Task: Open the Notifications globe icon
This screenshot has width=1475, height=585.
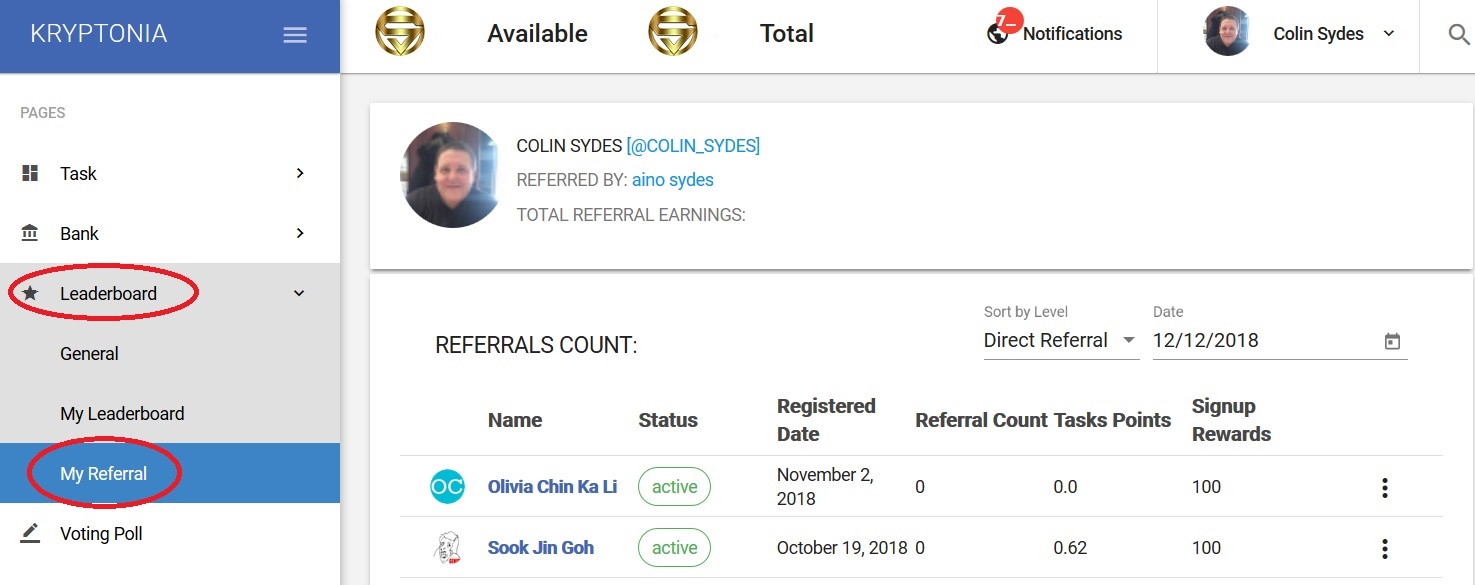Action: (x=997, y=33)
